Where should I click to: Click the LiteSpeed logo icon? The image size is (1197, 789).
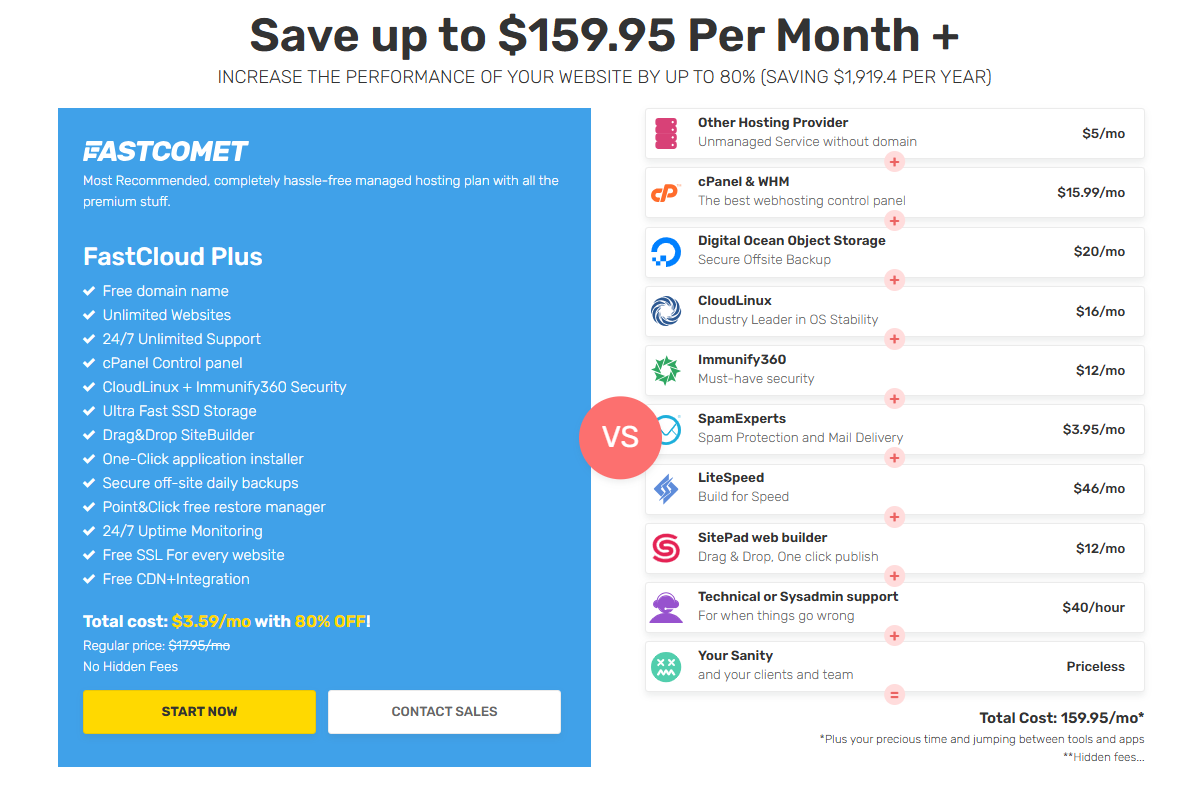pos(666,488)
